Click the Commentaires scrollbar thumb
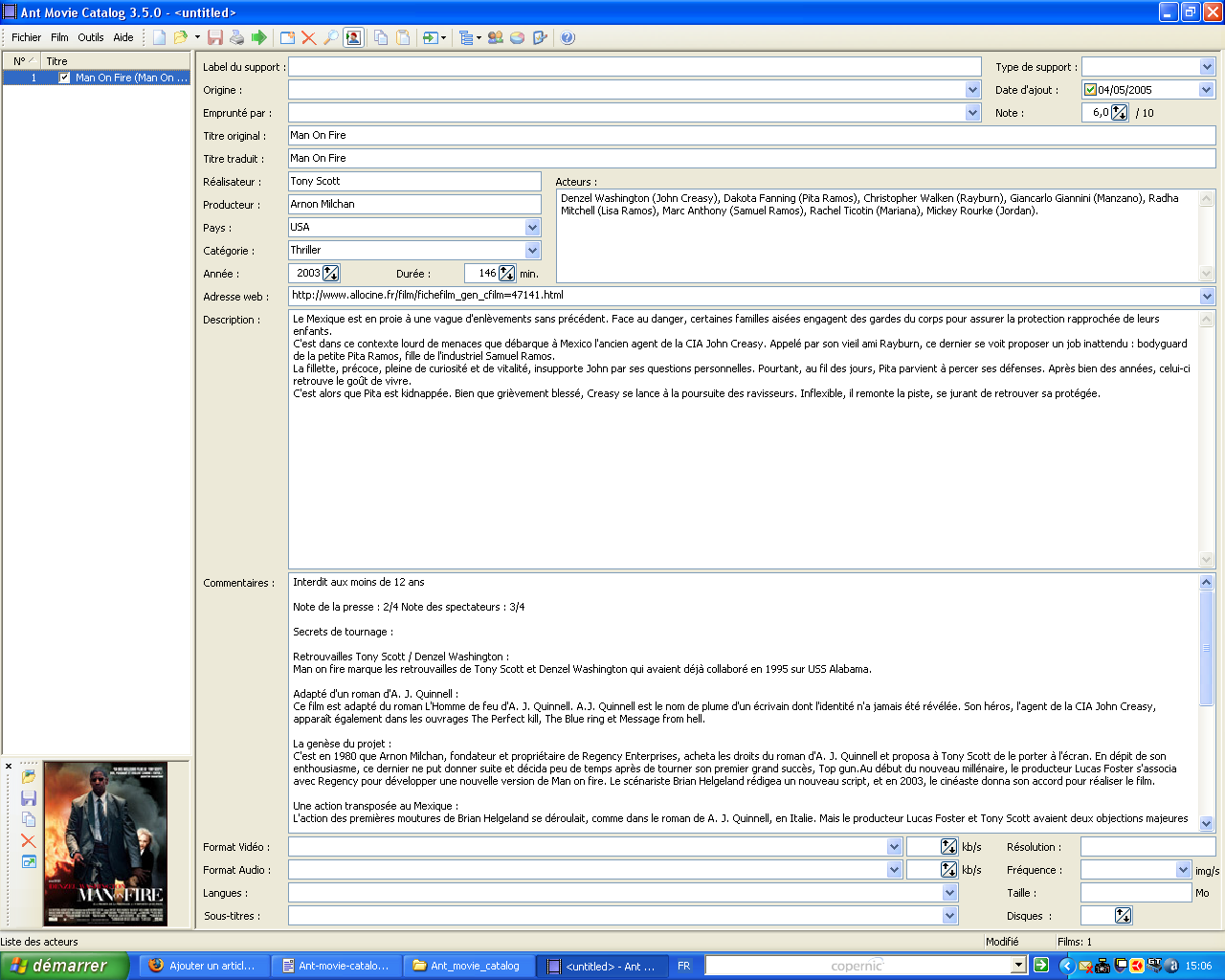Screen dimensions: 1225x980 (x=1206, y=648)
